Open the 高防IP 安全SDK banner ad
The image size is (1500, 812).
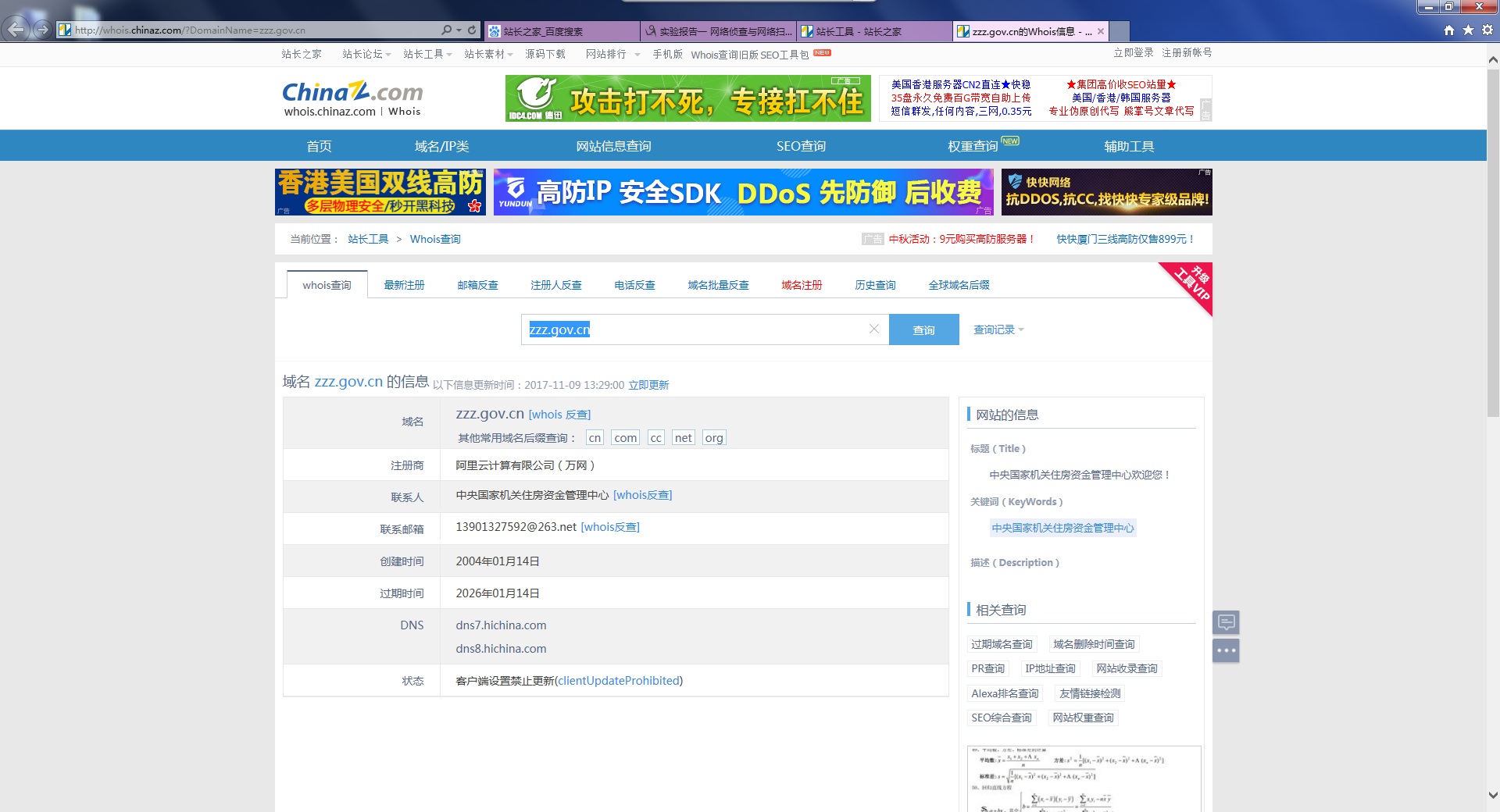(x=743, y=192)
